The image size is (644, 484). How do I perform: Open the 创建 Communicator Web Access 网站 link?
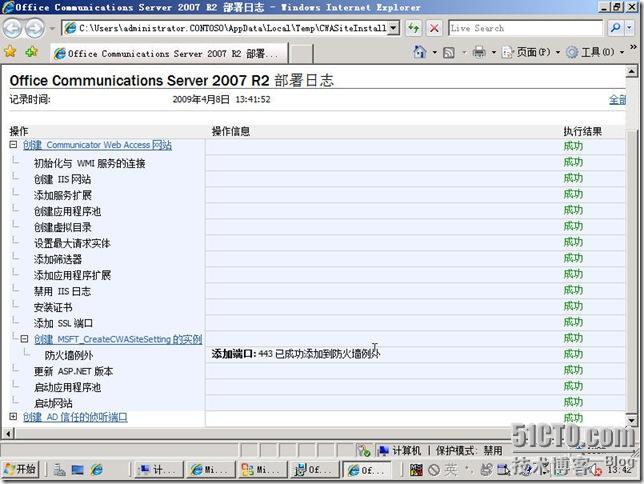click(97, 145)
